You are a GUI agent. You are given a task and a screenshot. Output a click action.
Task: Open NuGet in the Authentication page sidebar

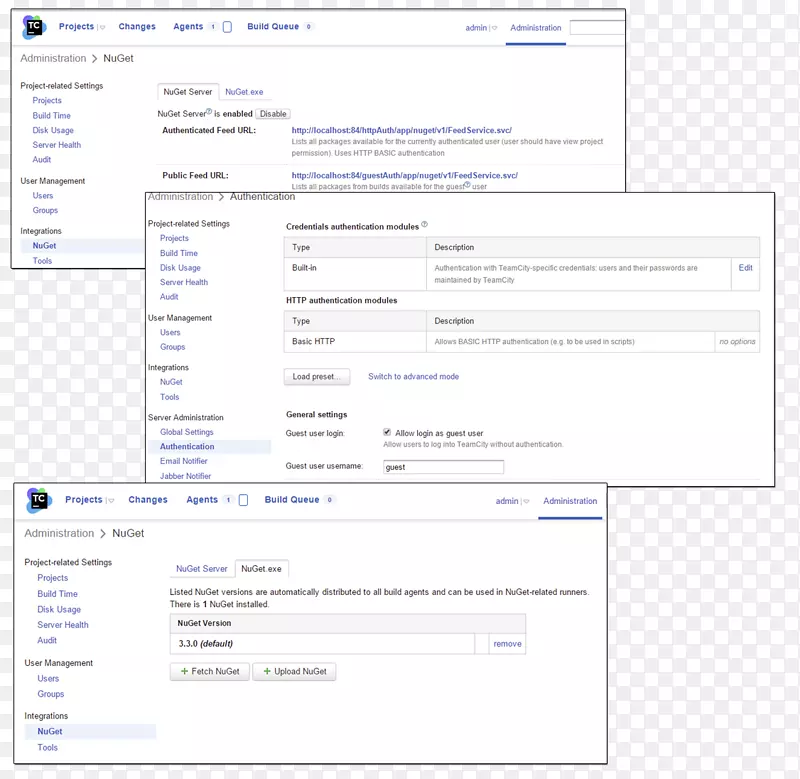(x=171, y=382)
